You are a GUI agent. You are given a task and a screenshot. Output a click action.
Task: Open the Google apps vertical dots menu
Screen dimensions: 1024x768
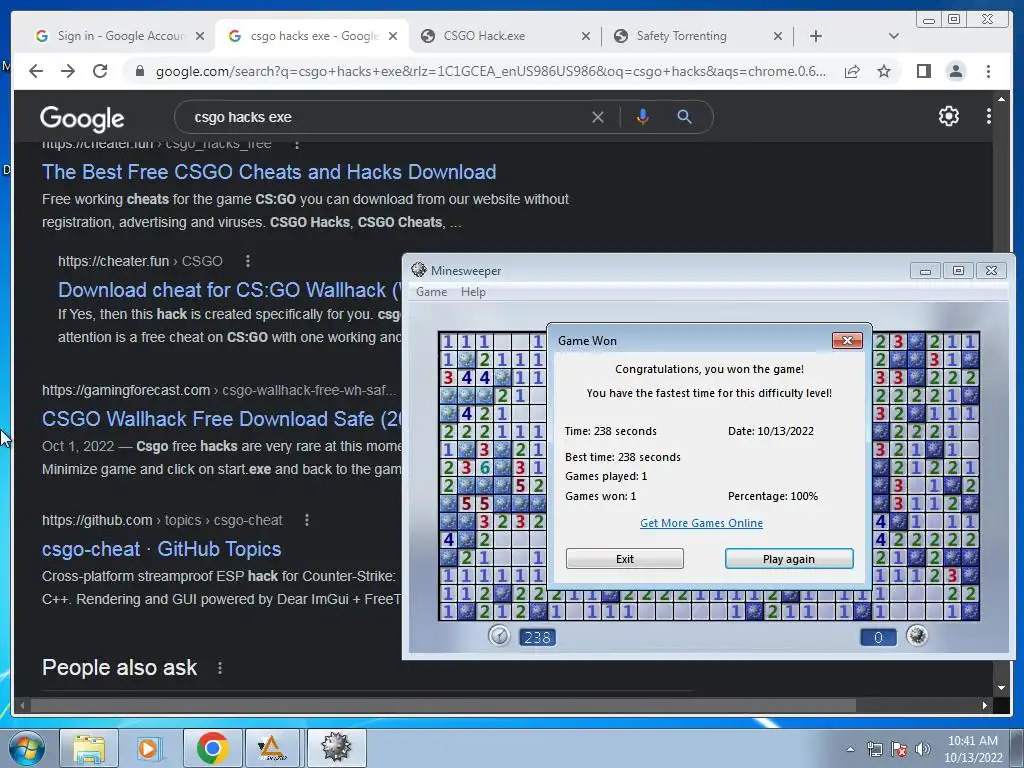coord(989,116)
